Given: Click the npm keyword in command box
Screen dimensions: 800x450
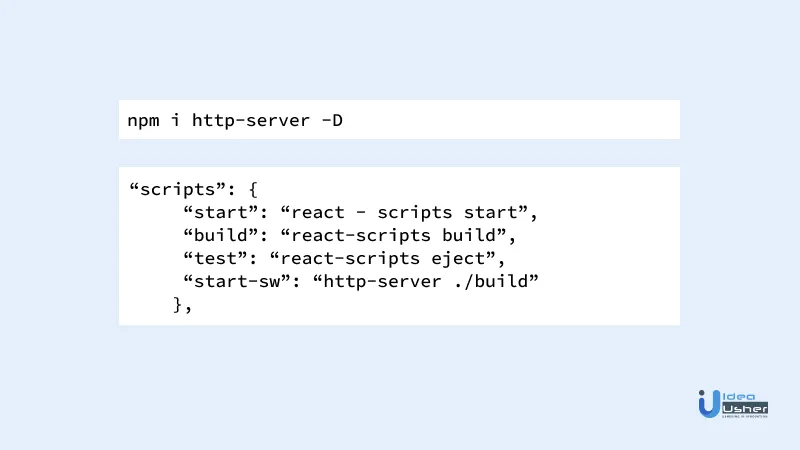Looking at the screenshot, I should [143, 121].
